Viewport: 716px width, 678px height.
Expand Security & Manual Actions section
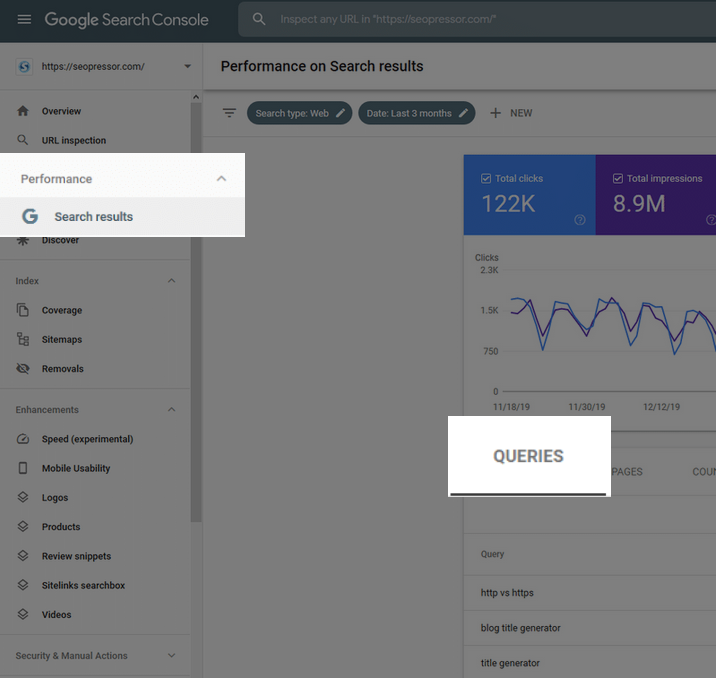pyautogui.click(x=172, y=655)
